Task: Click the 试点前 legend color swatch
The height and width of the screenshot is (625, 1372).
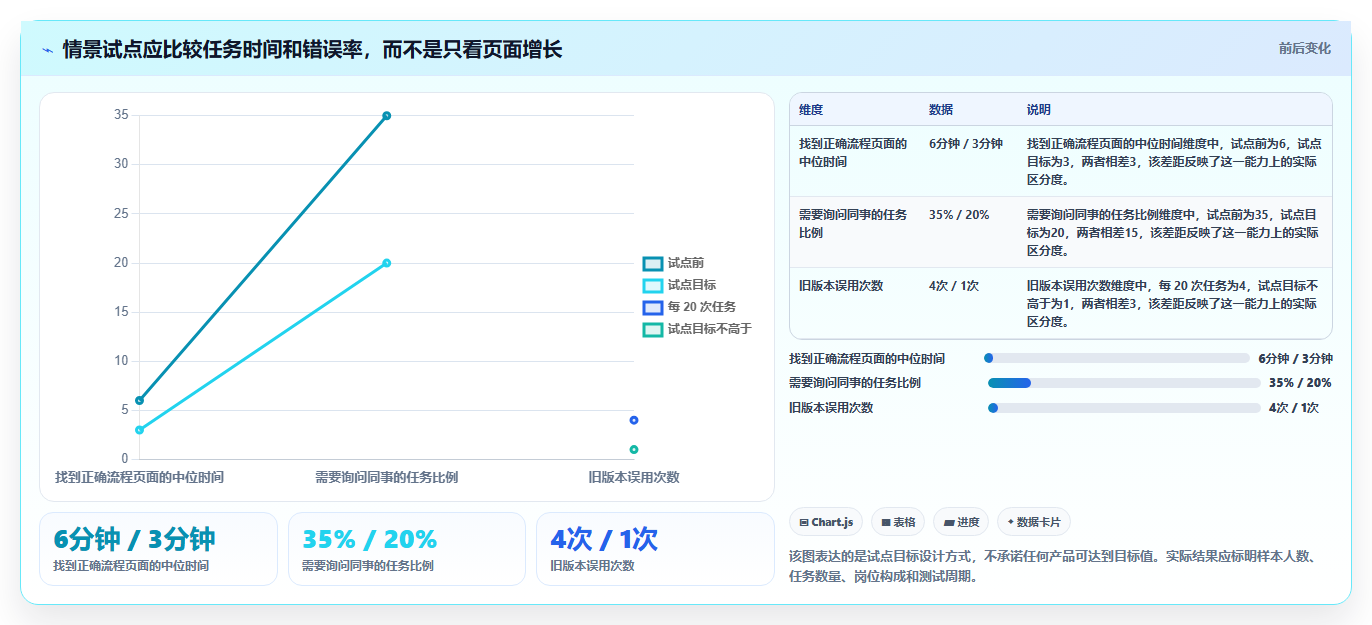Action: (x=653, y=263)
